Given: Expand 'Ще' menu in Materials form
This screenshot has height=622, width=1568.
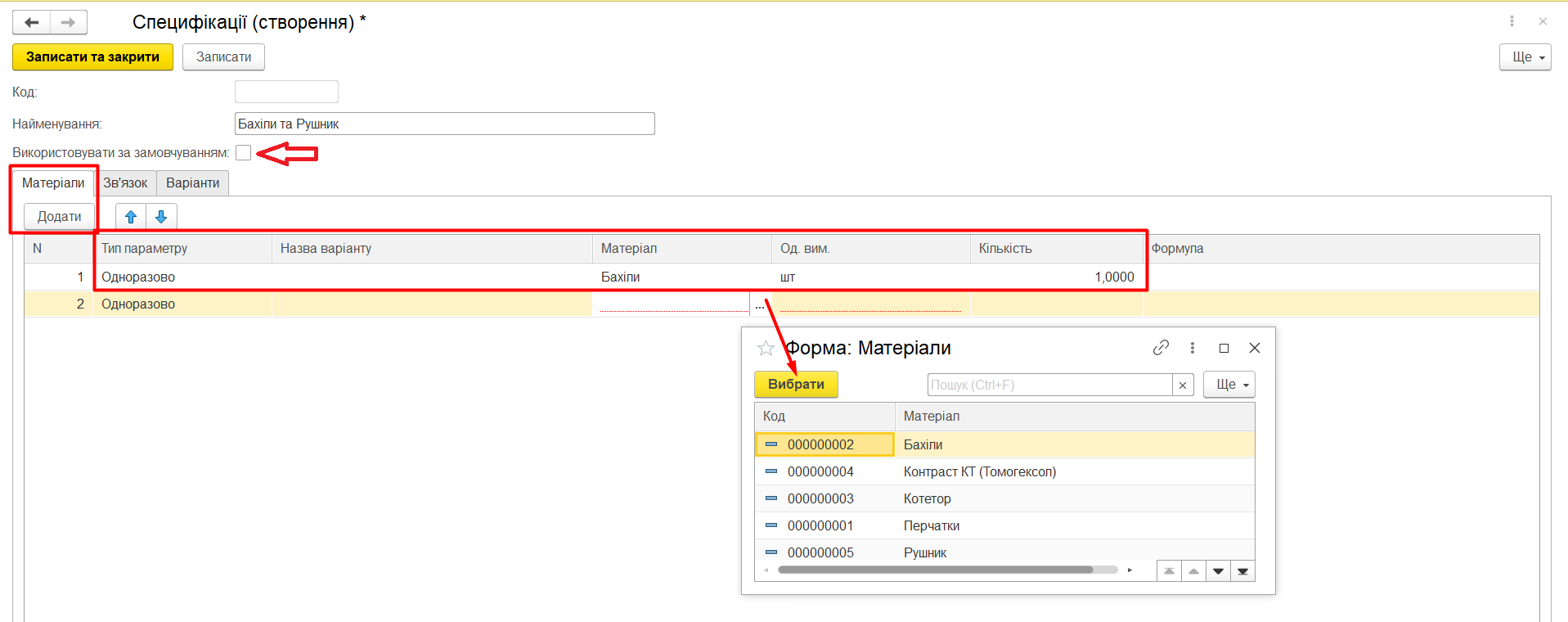Looking at the screenshot, I should point(1229,385).
